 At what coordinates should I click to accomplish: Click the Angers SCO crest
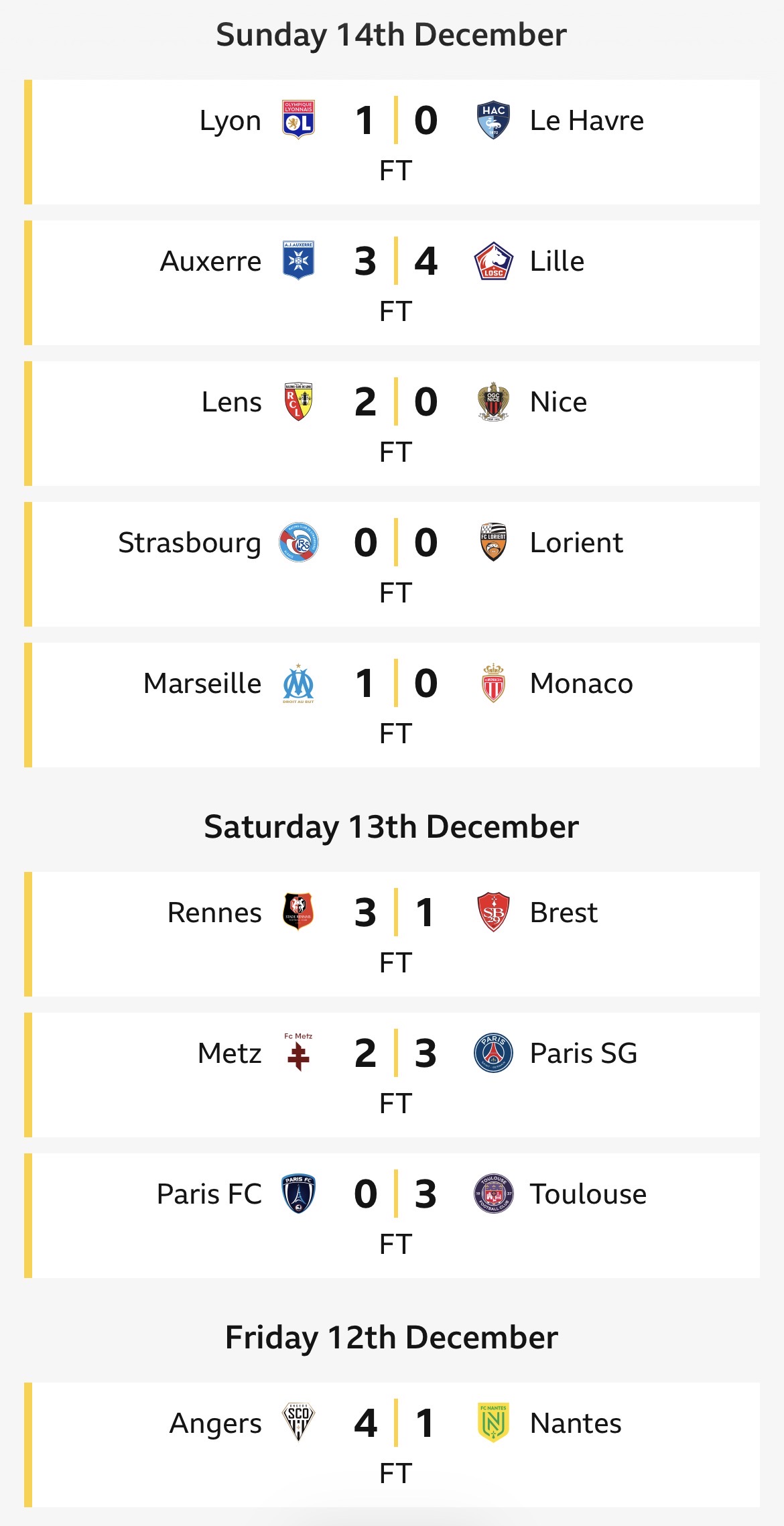coord(298,1423)
